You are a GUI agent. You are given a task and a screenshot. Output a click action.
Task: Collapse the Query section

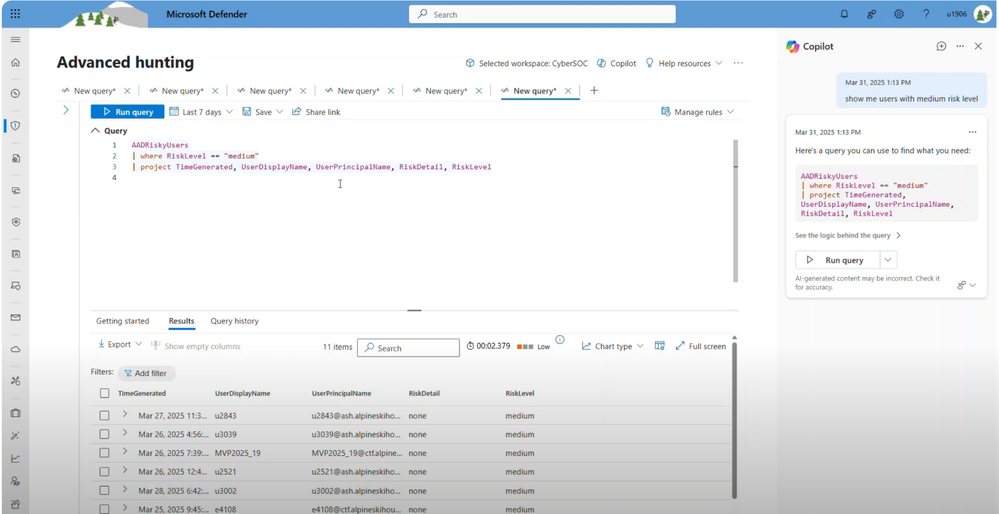click(96, 131)
